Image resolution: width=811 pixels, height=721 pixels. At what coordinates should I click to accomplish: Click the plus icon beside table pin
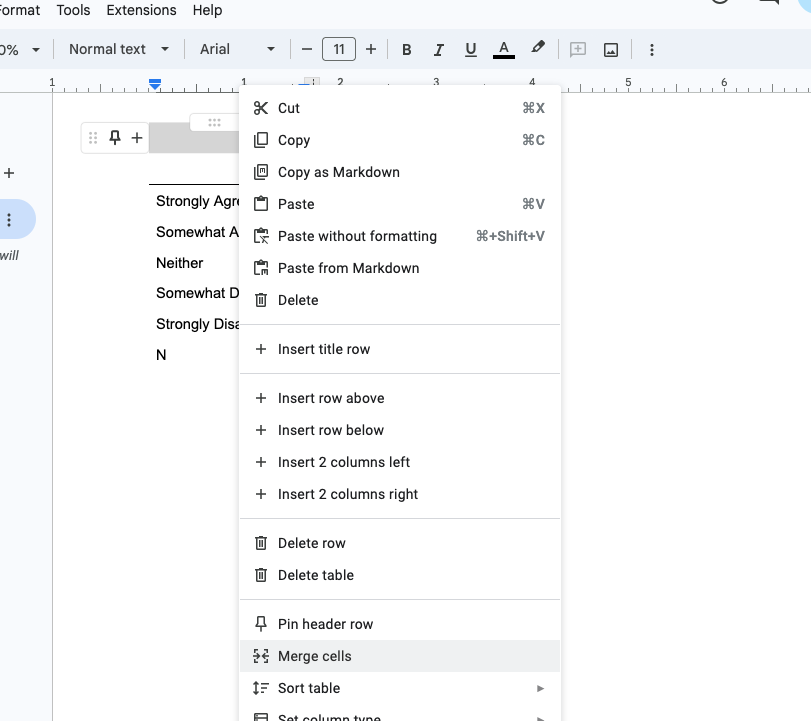(137, 138)
